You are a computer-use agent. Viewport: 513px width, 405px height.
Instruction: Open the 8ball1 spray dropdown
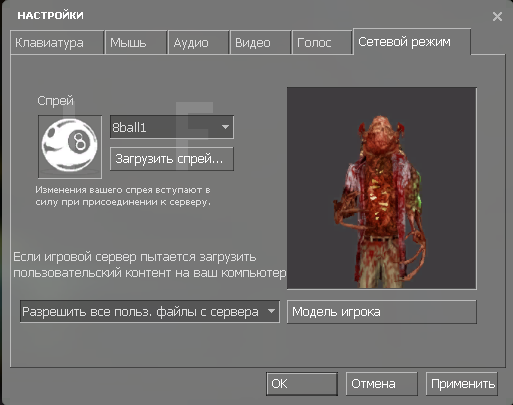tap(172, 127)
